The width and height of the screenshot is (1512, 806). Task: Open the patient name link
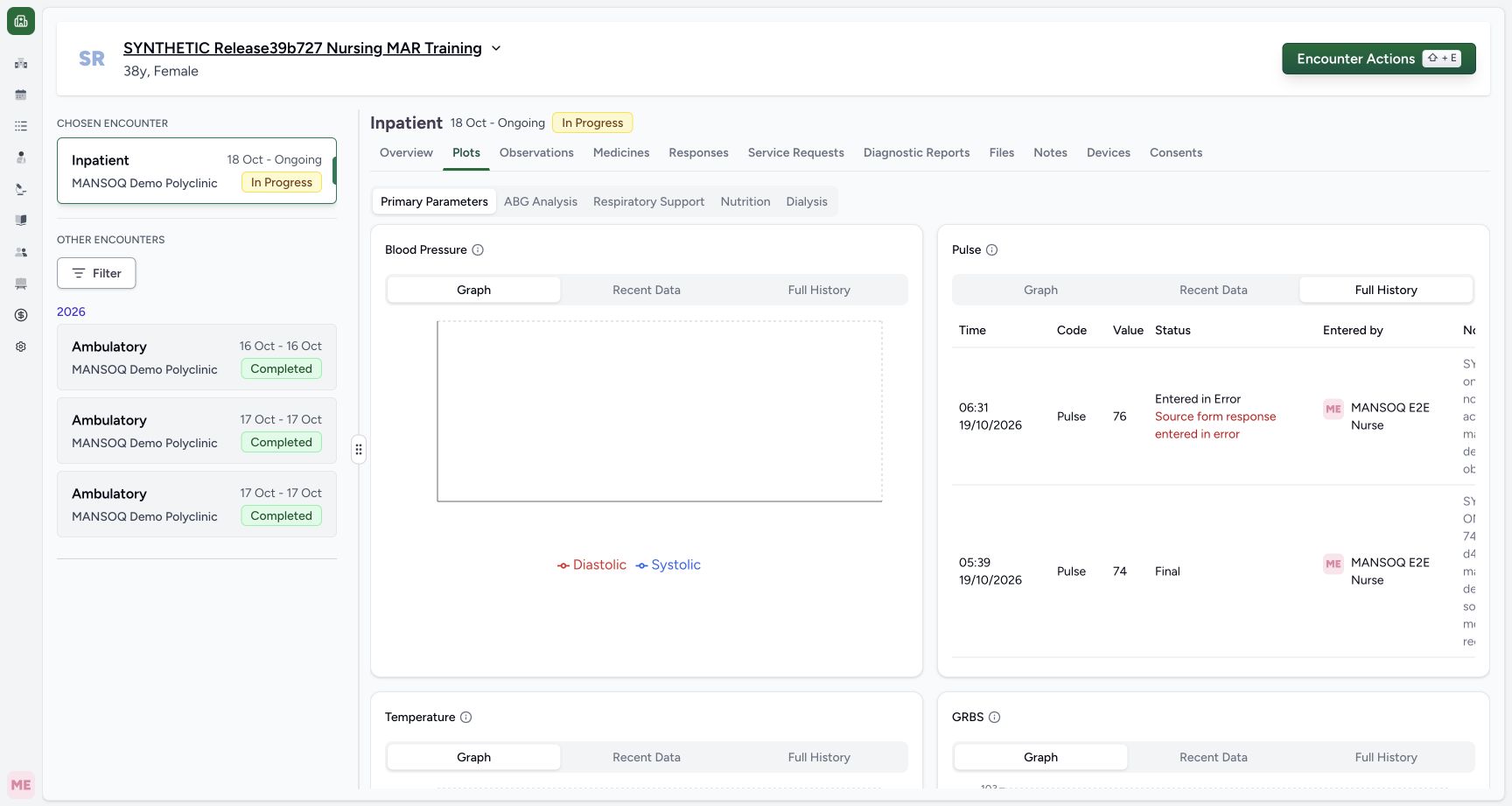point(303,48)
